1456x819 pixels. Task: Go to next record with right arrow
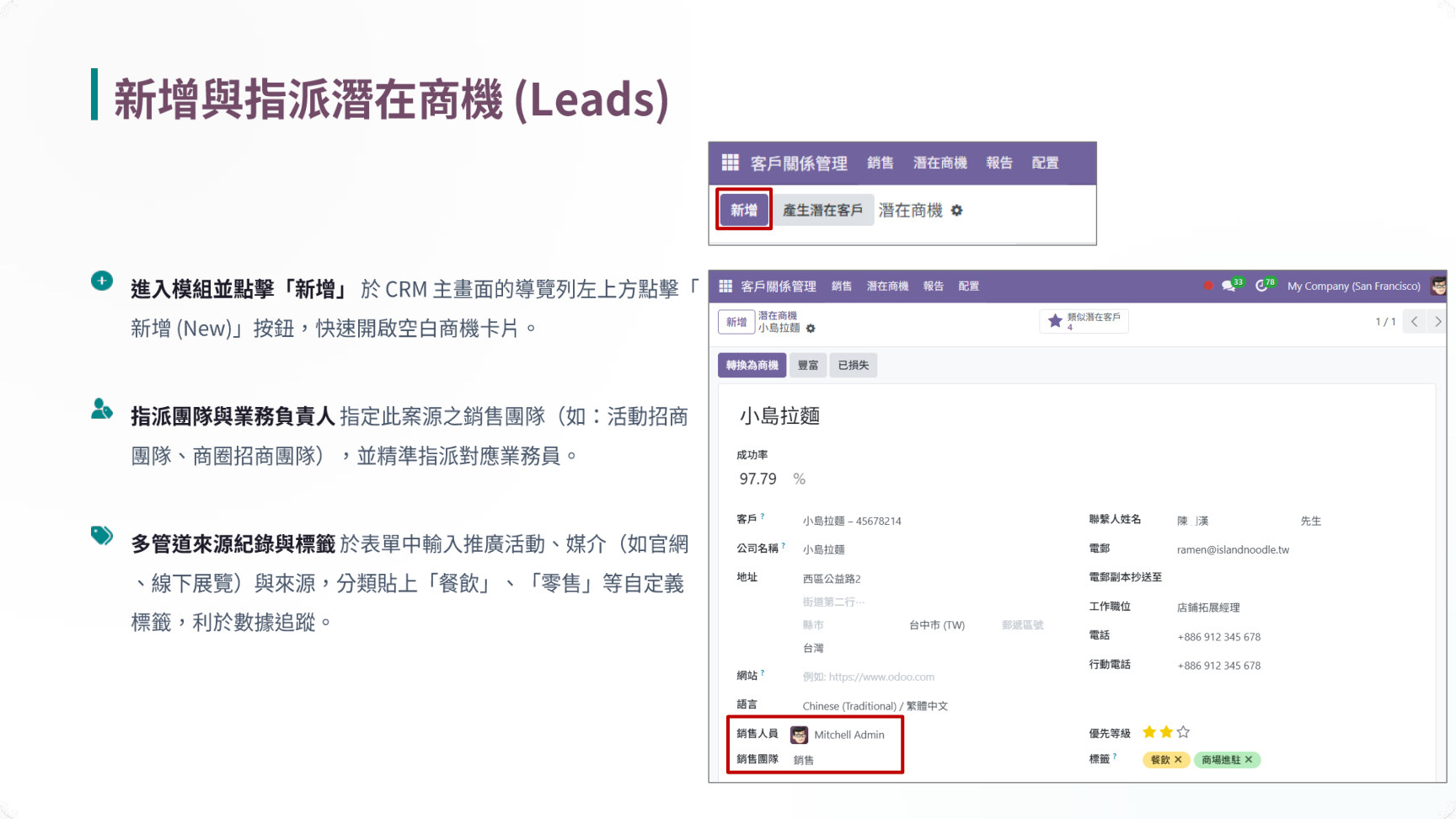pos(1437,322)
